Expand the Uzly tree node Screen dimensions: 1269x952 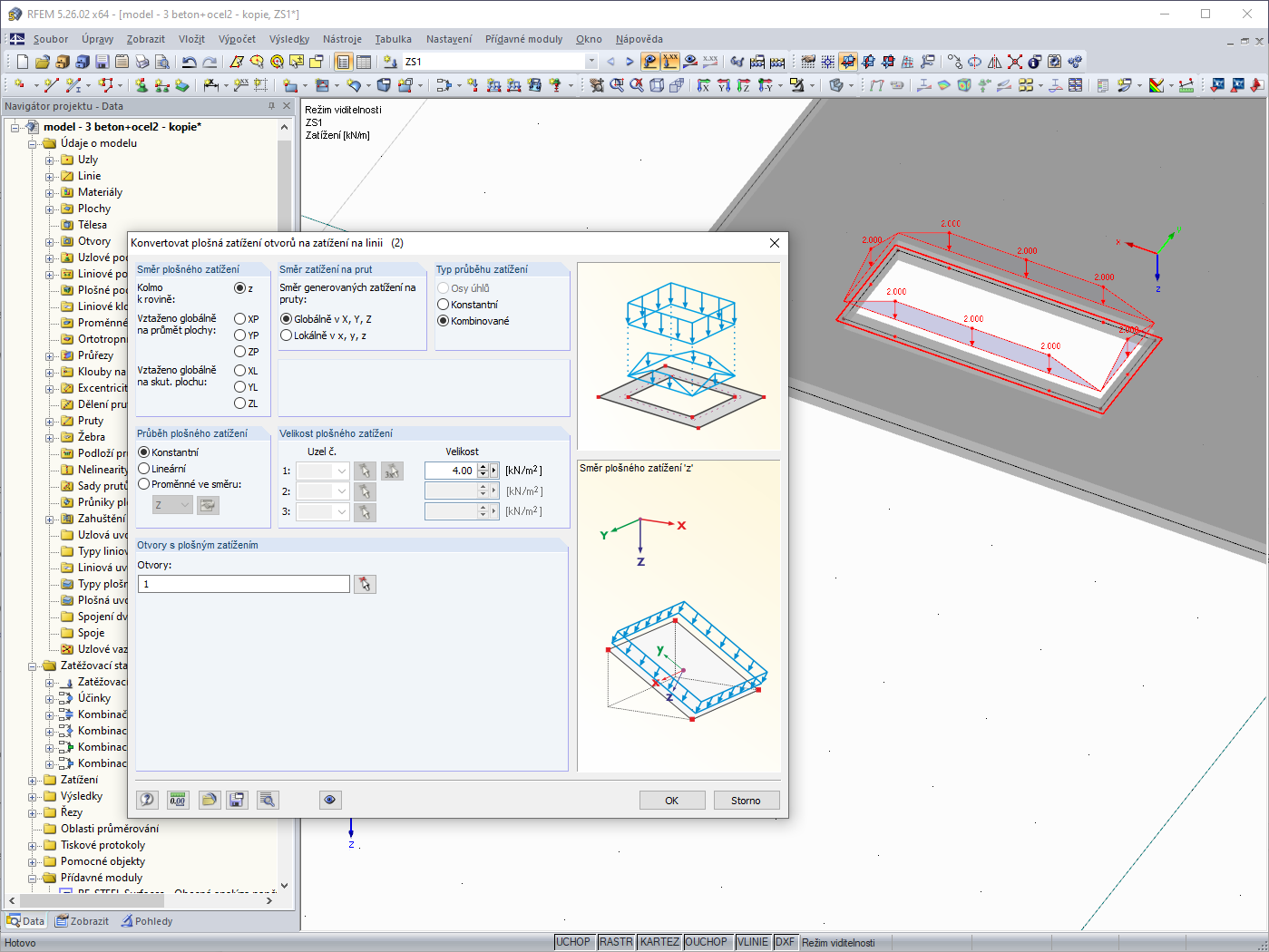coord(50,160)
